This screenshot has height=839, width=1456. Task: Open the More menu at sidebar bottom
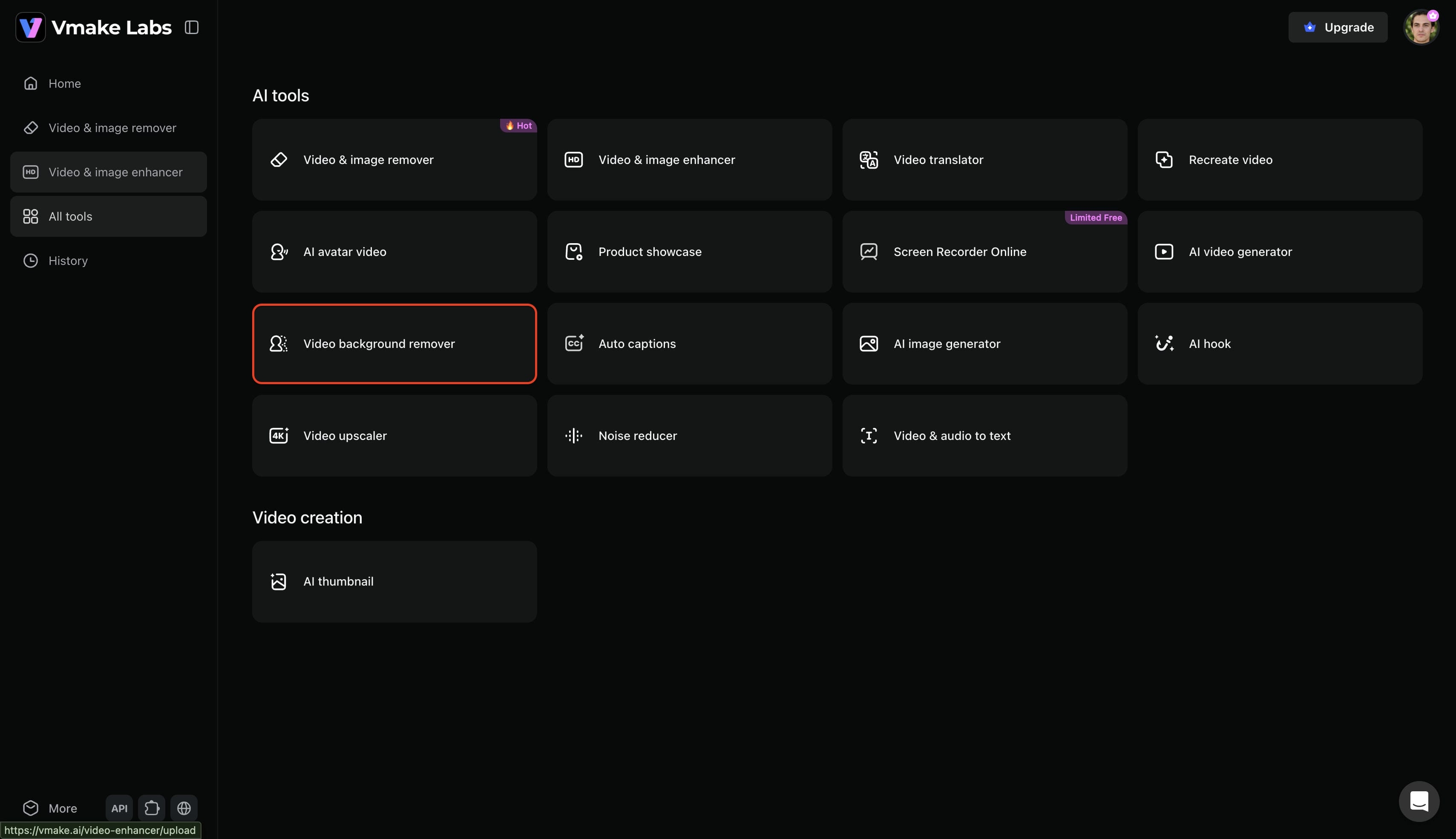pyautogui.click(x=51, y=808)
